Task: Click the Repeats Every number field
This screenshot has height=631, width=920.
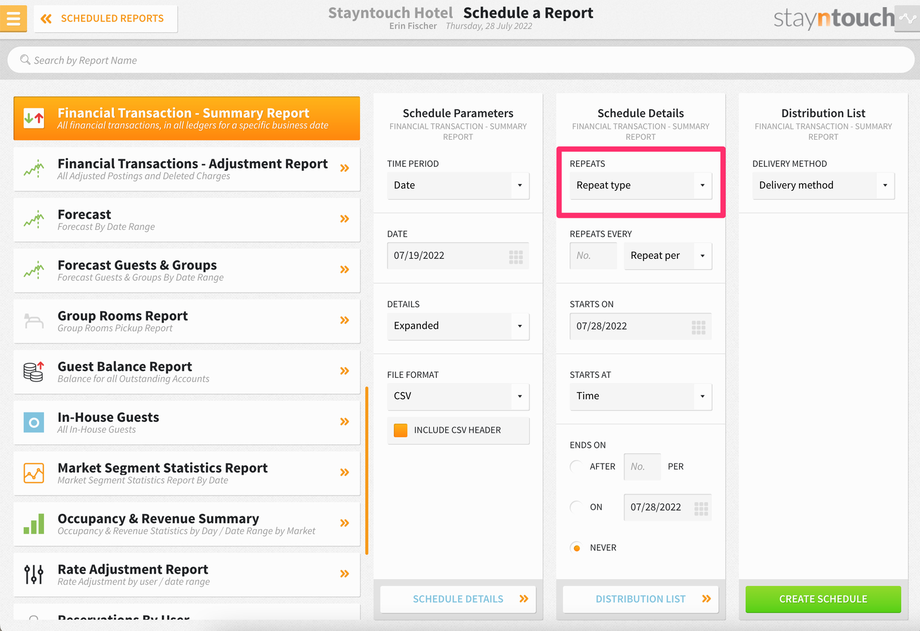Action: coord(593,256)
